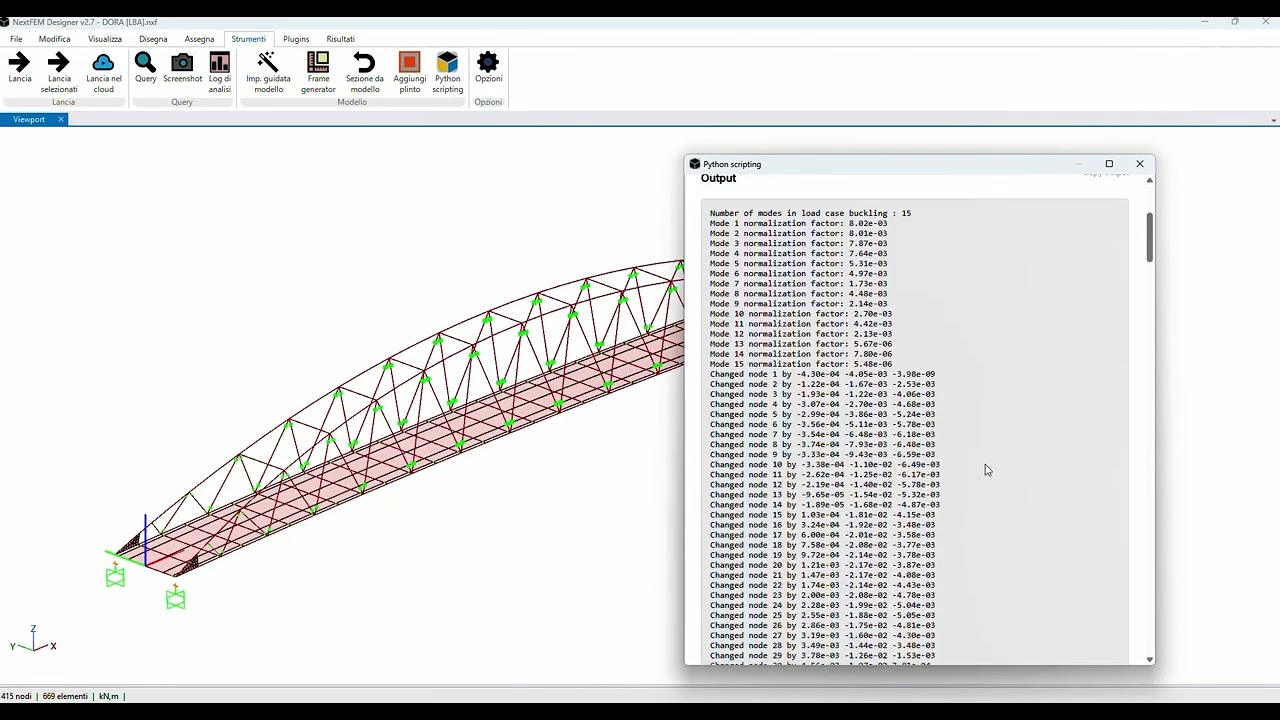Click the "Mode 1 normalization factor: 8.02e-03" line
Viewport: 1280px width, 720px height.
798,223
